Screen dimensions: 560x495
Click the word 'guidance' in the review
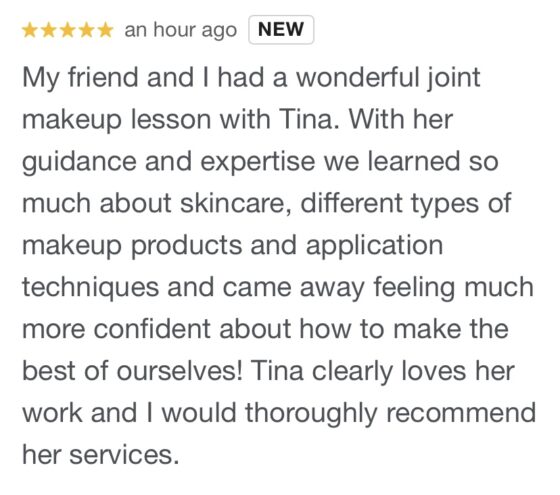[79, 163]
